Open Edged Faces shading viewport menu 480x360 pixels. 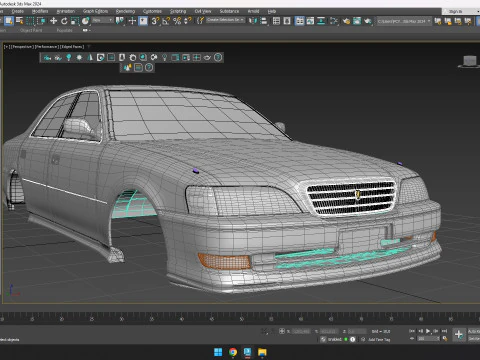72,47
